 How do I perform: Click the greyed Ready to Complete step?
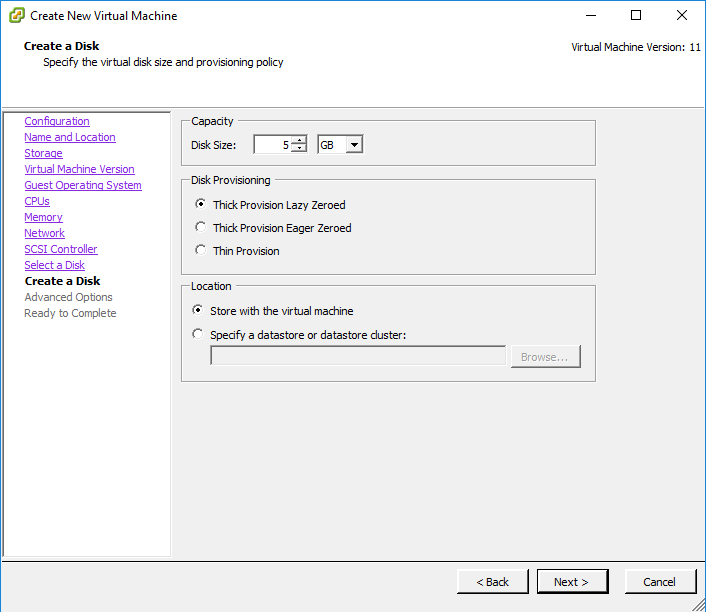coord(70,313)
